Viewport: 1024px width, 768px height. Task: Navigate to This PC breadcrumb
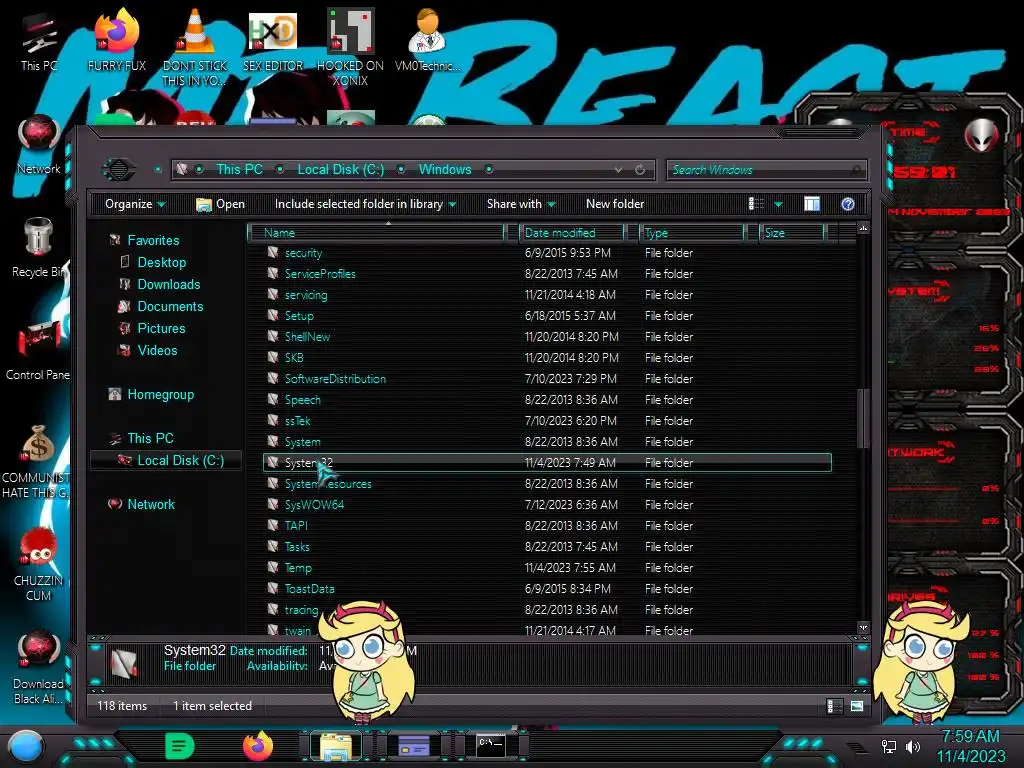[x=239, y=170]
